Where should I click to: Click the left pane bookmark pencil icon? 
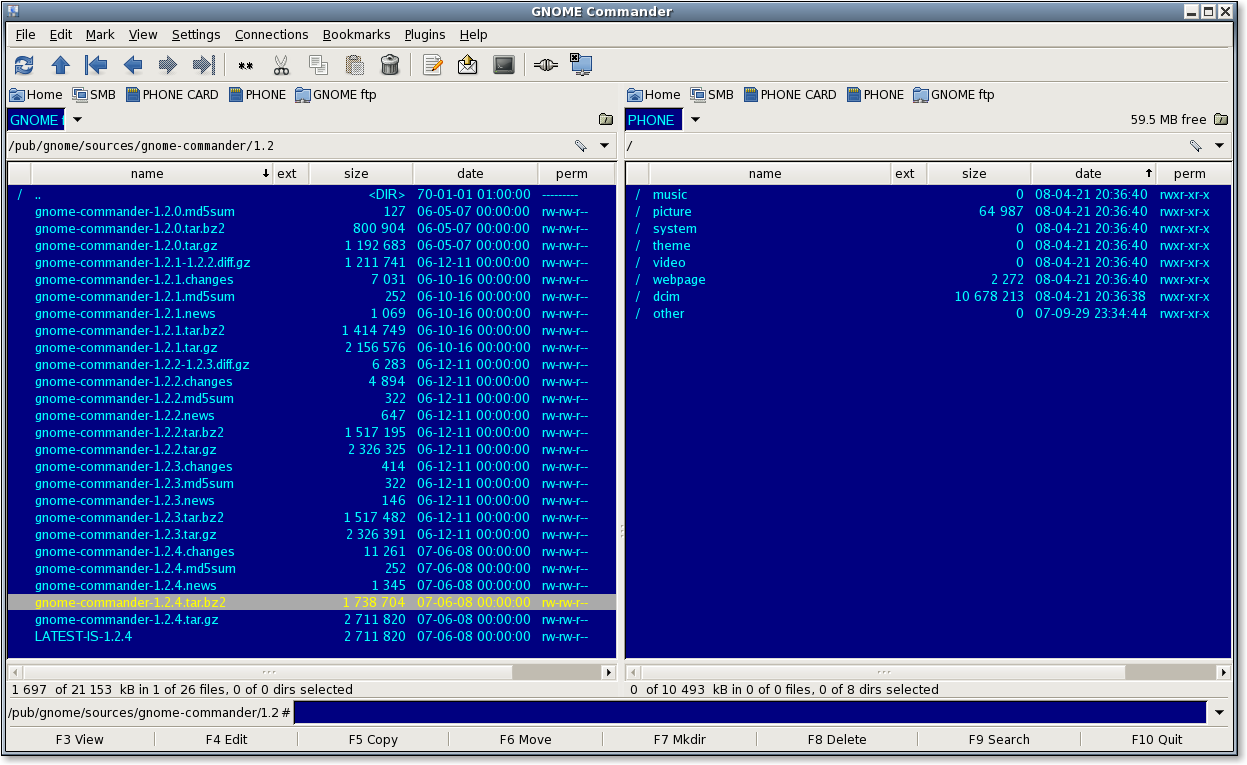[581, 146]
